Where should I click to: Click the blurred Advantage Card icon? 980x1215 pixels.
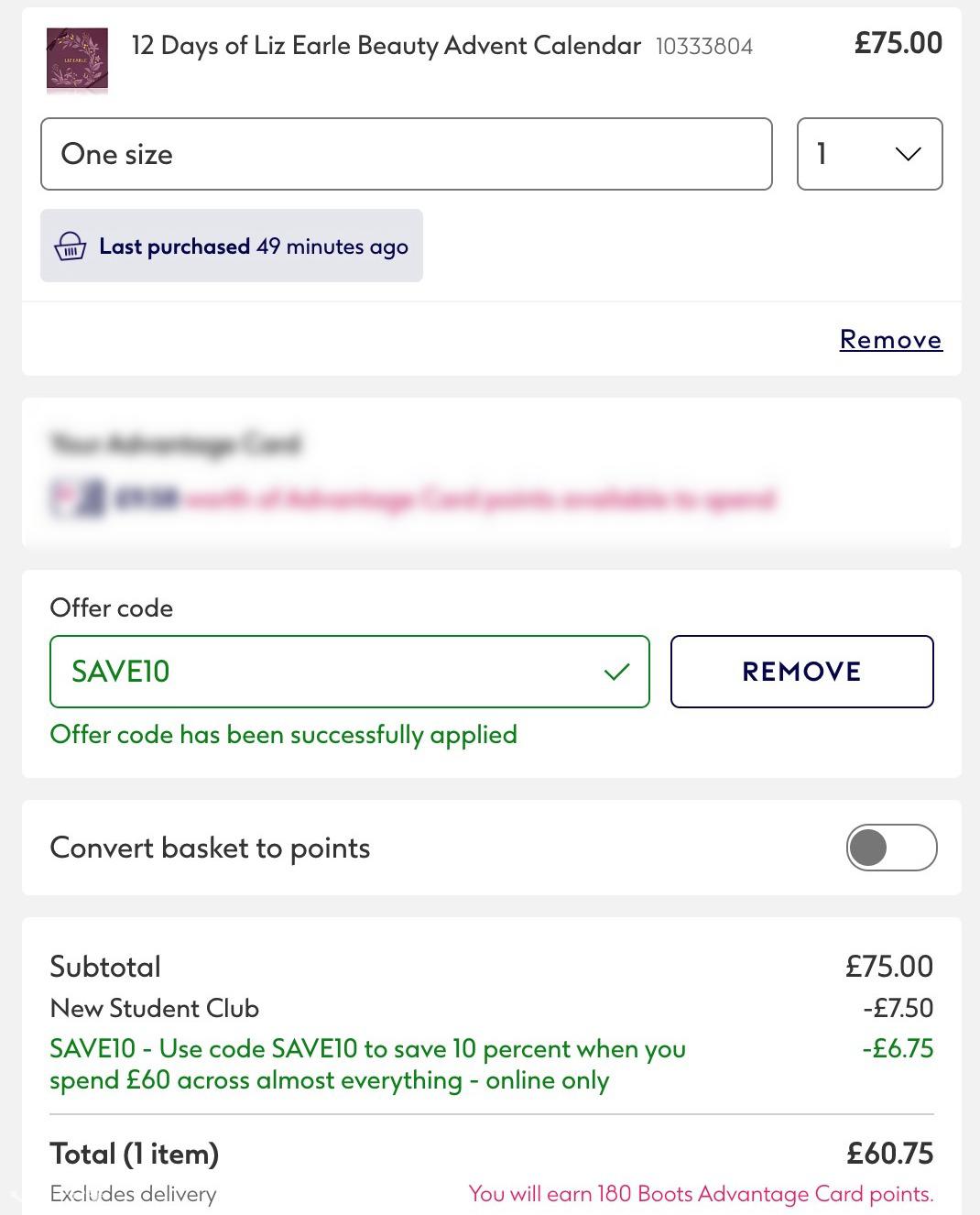coord(77,499)
